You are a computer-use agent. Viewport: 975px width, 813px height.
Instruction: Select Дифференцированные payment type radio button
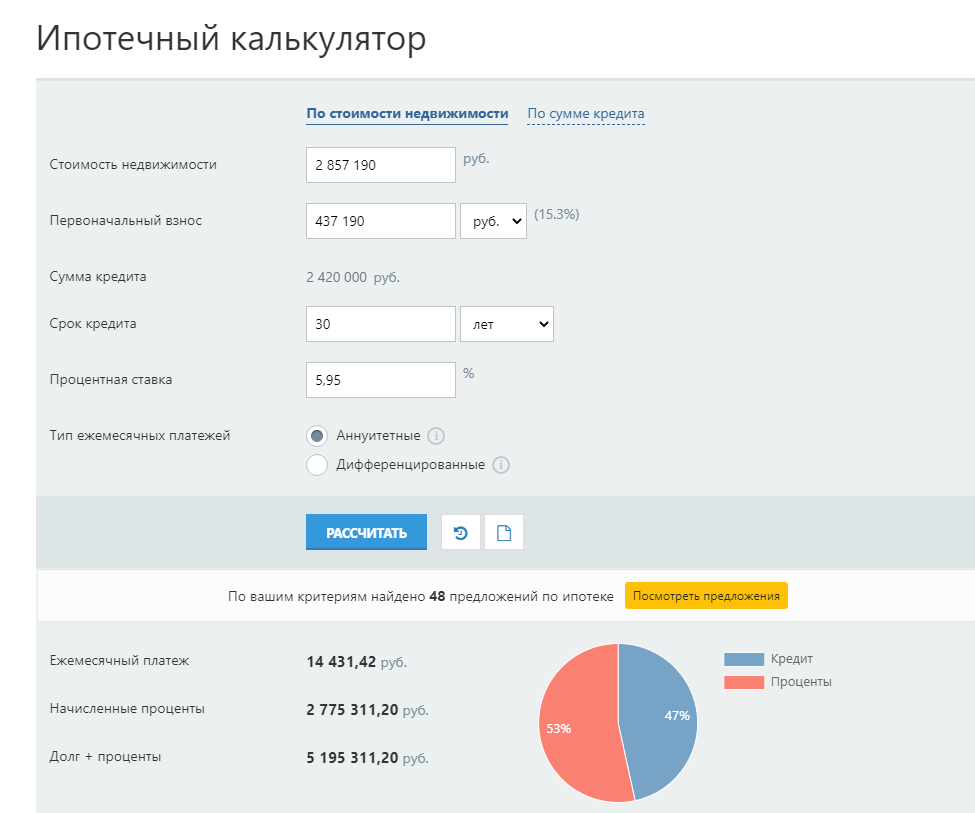[x=317, y=465]
